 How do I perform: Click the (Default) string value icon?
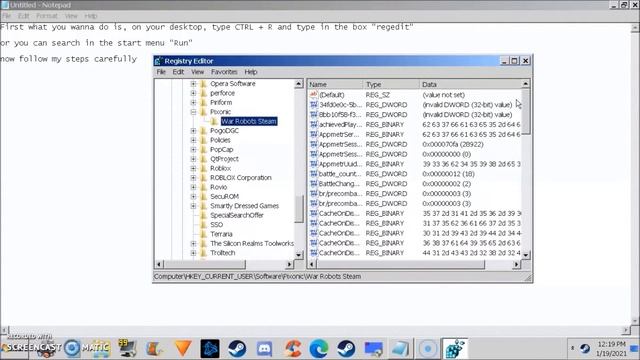pos(313,95)
